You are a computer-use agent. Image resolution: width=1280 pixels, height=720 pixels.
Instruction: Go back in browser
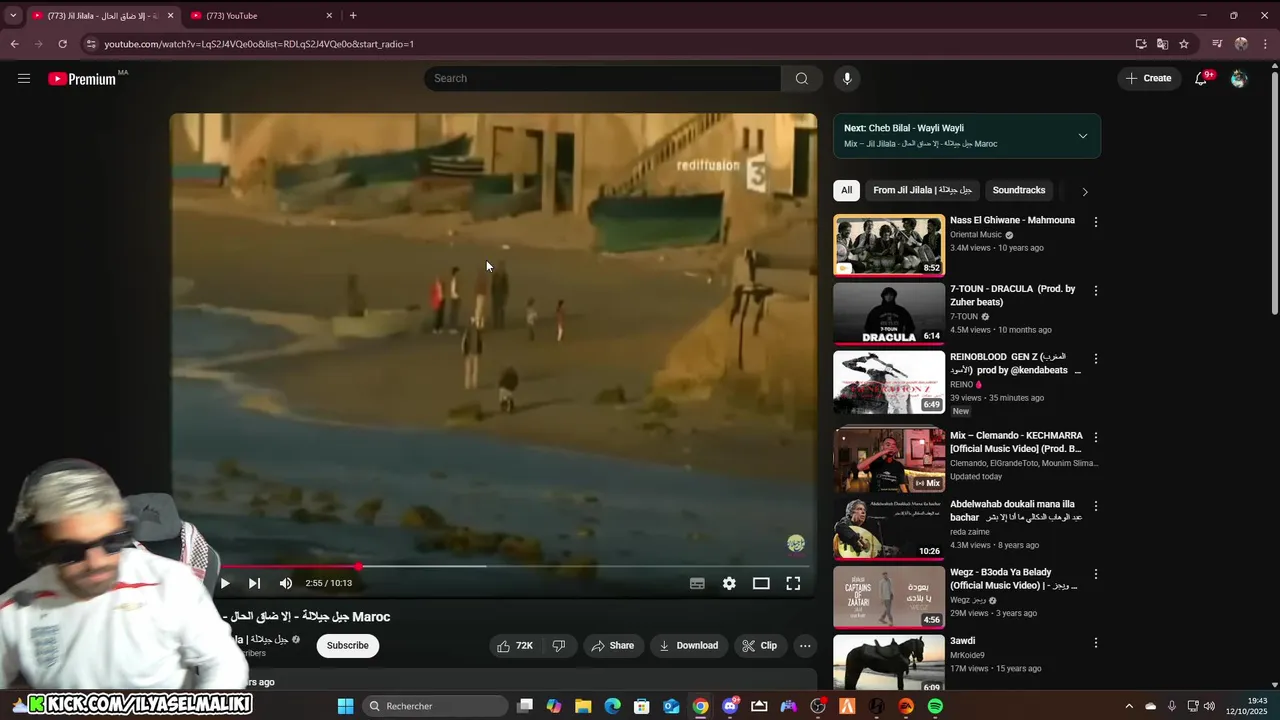pyautogui.click(x=14, y=44)
